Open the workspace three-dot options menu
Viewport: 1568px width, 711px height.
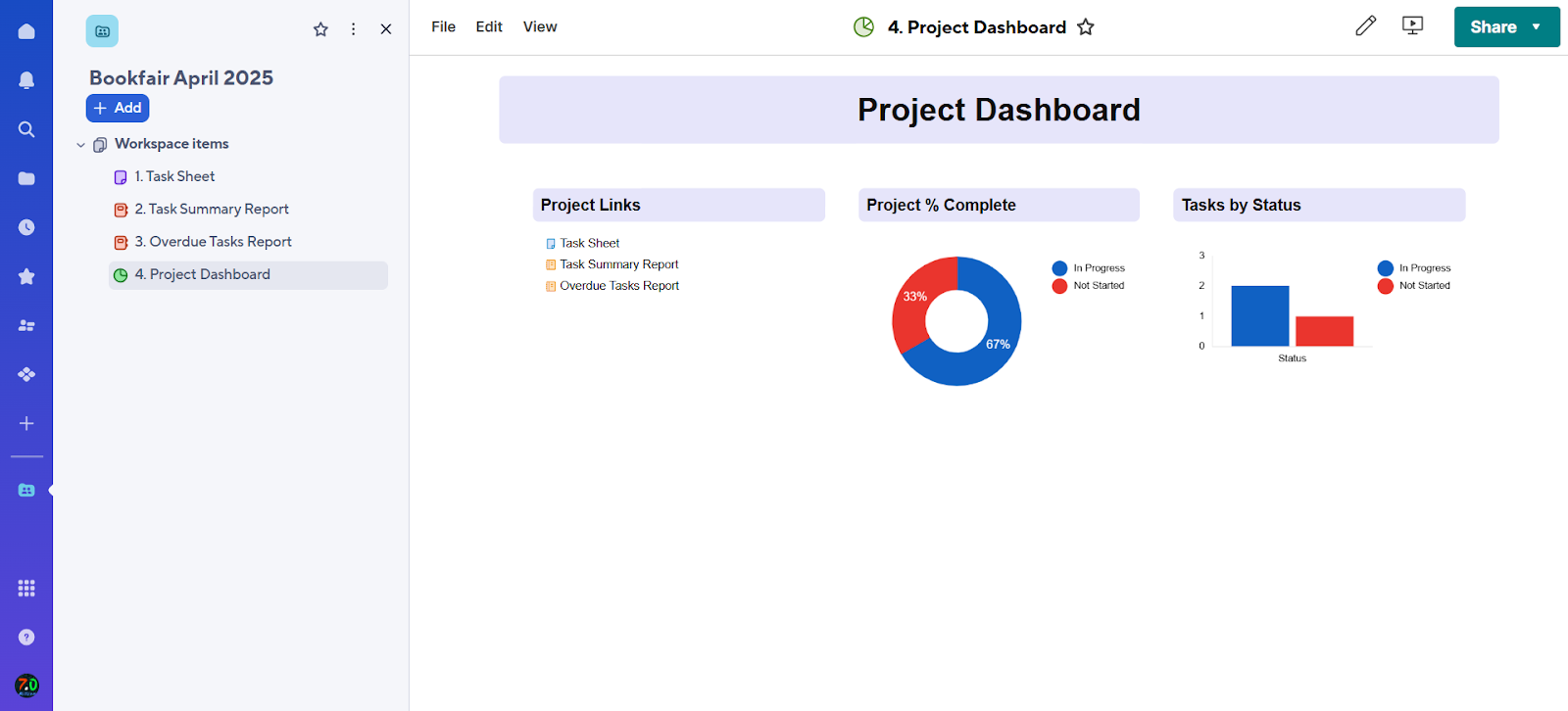[x=354, y=29]
